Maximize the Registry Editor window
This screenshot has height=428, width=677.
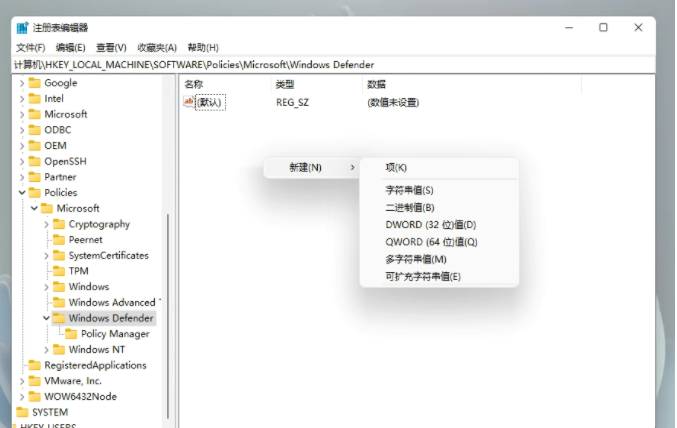coord(603,28)
